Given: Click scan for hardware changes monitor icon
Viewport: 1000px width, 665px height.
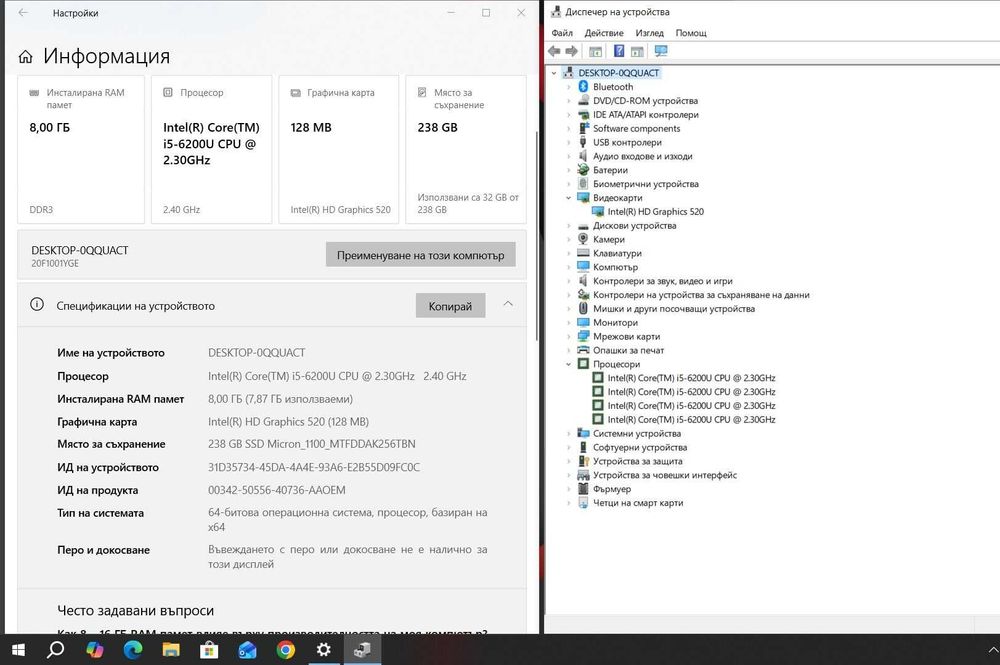Looking at the screenshot, I should pyautogui.click(x=661, y=51).
